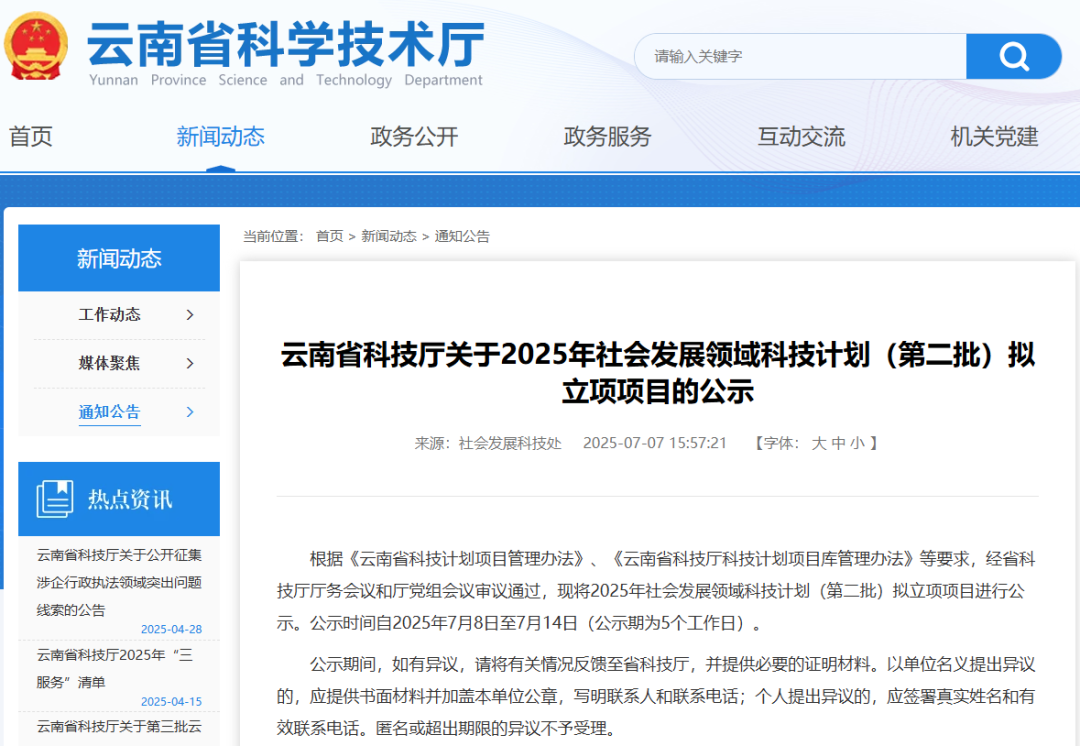Click the 当前位置 breadcrumb label
Screen dimensions: 1080x746
tap(273, 236)
